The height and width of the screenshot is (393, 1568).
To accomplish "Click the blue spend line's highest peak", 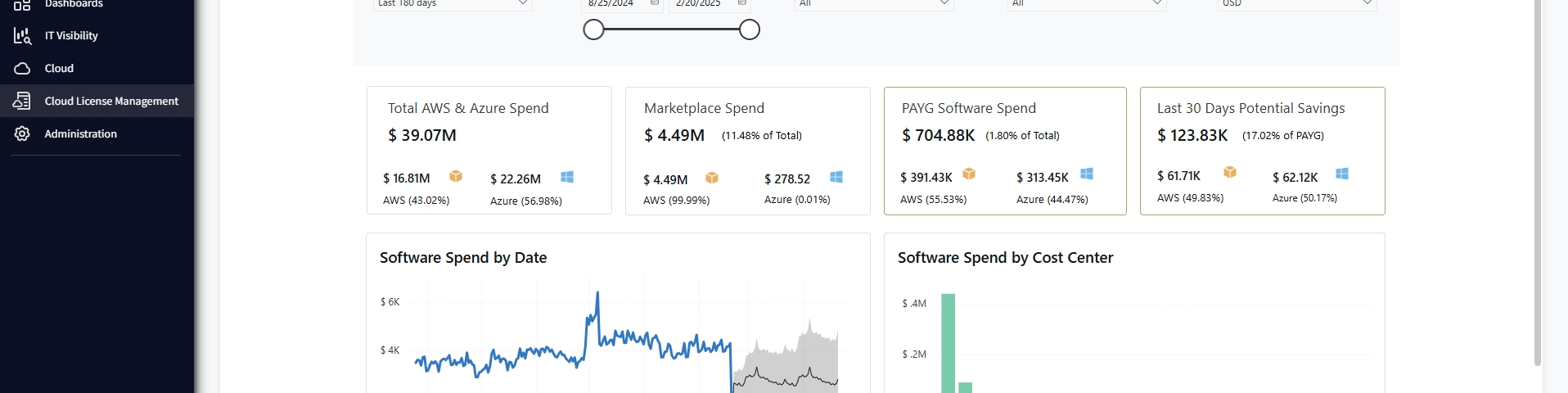I will coord(597,293).
